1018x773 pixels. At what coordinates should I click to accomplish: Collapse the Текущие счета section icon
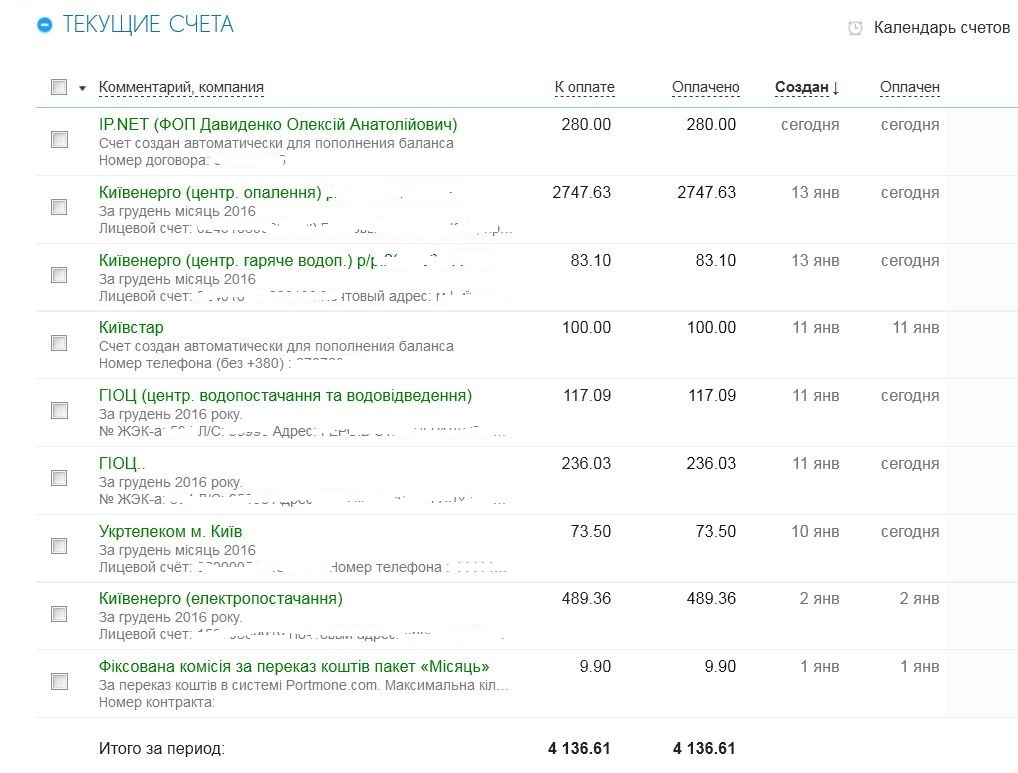pyautogui.click(x=44, y=25)
